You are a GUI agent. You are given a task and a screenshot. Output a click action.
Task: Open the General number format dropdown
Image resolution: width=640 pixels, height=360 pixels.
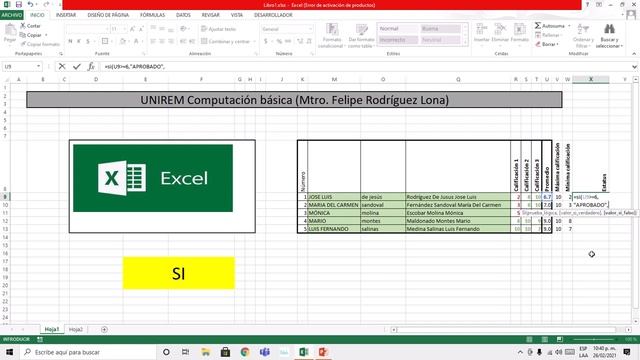(310, 29)
